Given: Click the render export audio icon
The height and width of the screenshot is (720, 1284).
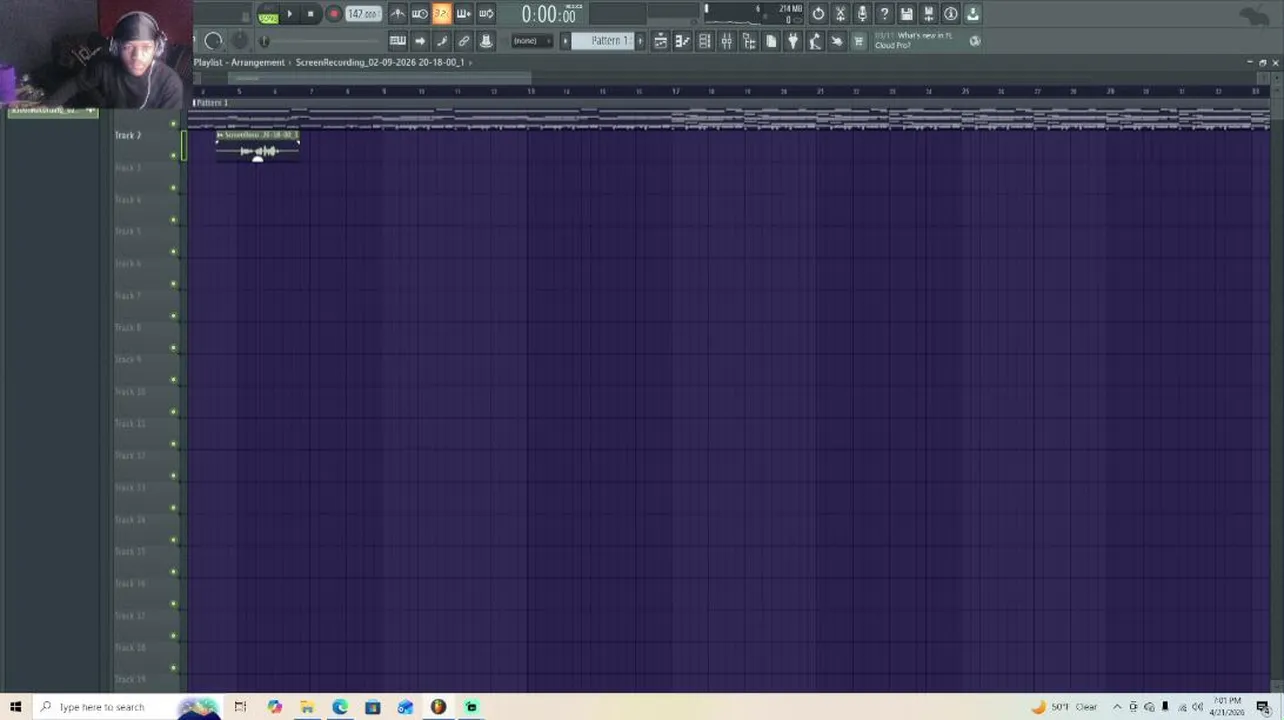Looking at the screenshot, I should (x=929, y=14).
